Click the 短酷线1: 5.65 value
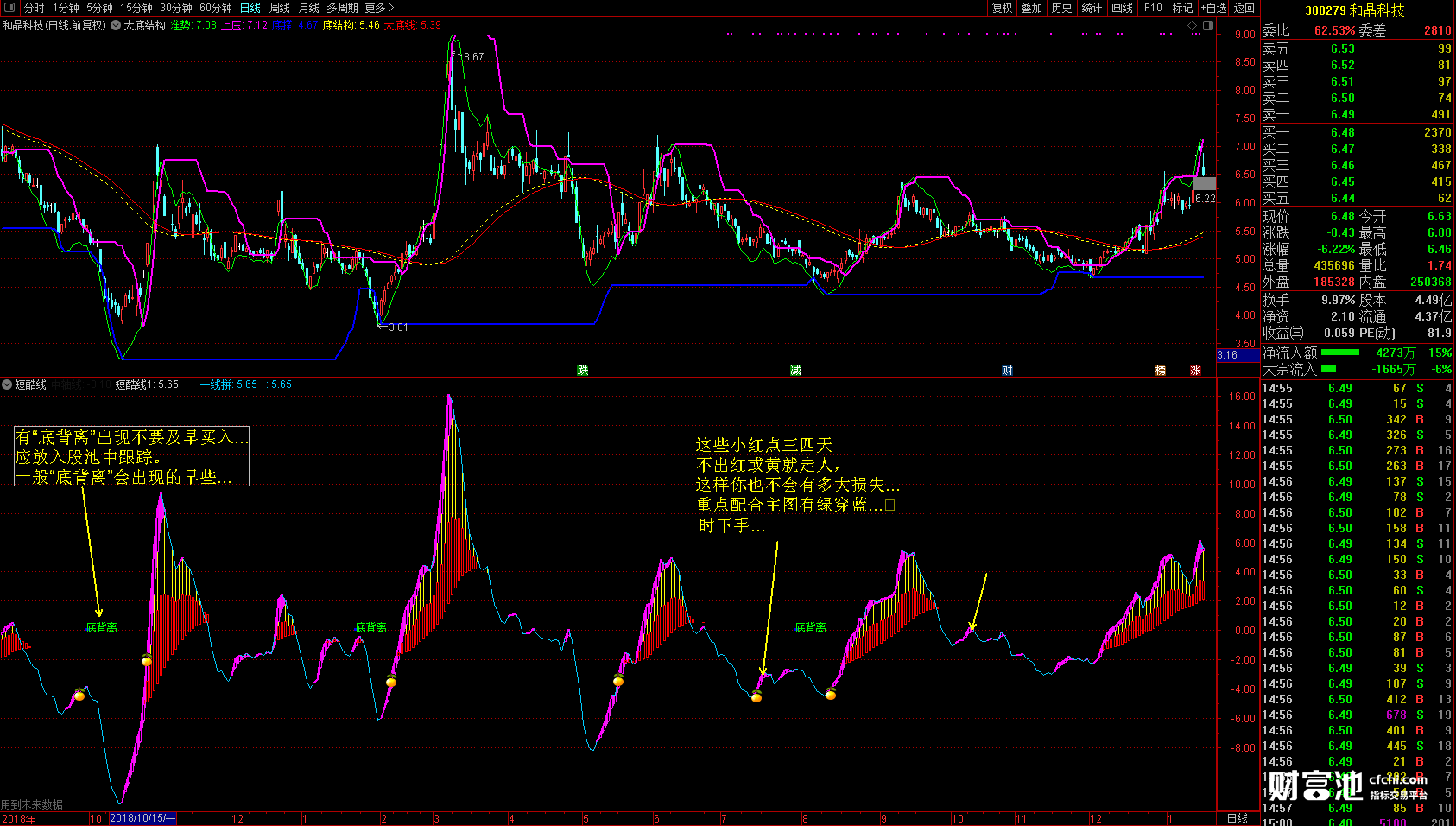 pyautogui.click(x=147, y=384)
